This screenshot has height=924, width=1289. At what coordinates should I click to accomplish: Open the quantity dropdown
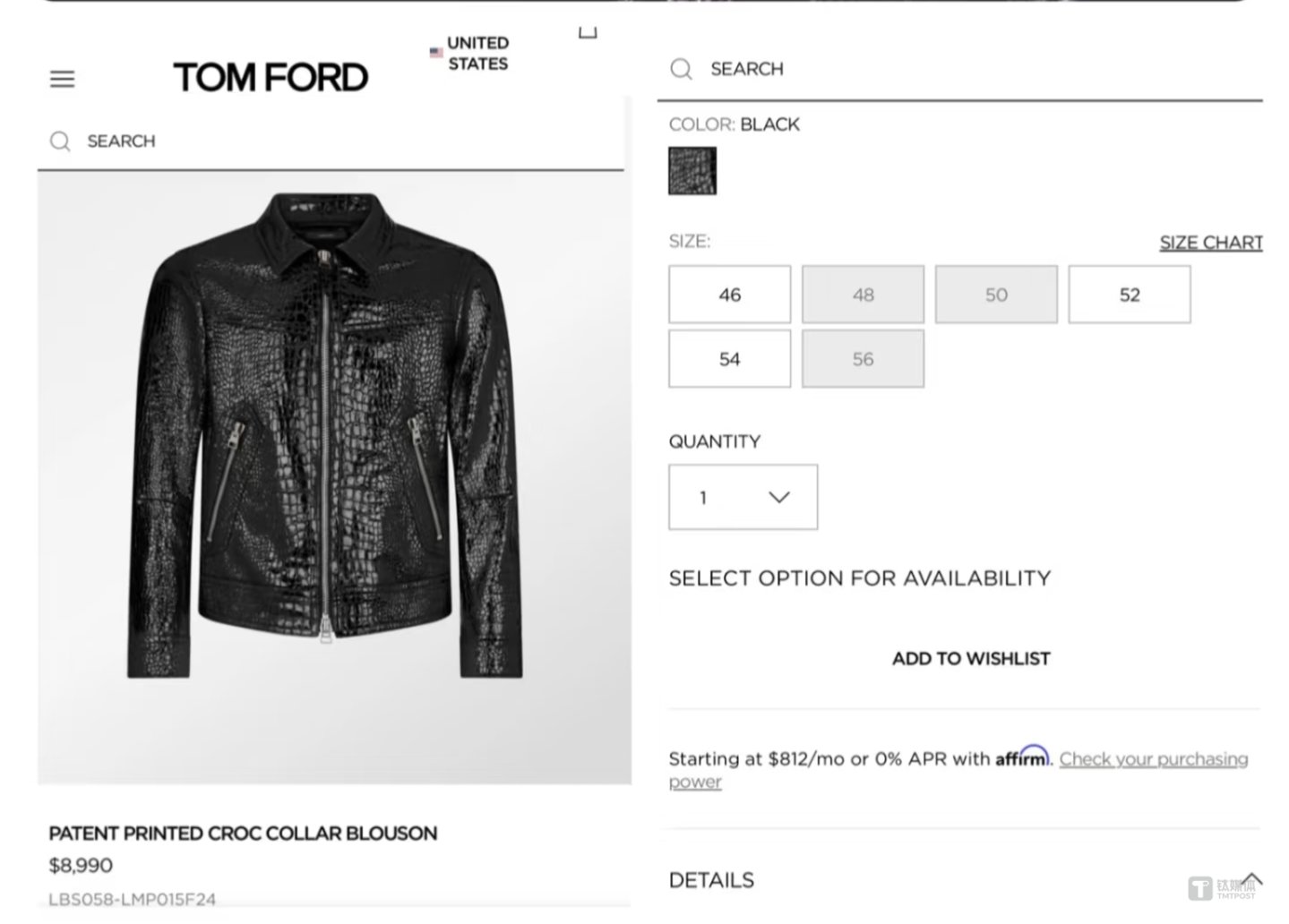743,497
